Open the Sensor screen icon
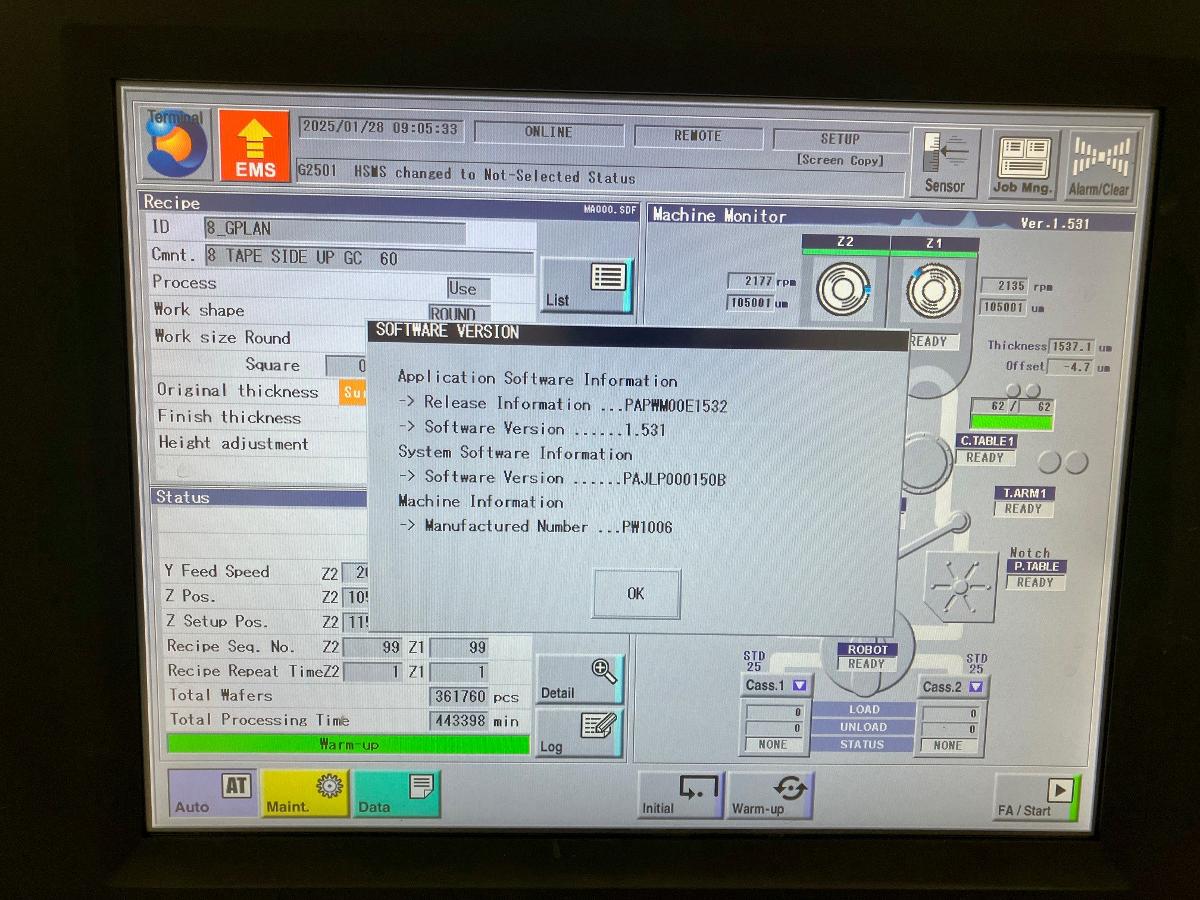 point(944,162)
